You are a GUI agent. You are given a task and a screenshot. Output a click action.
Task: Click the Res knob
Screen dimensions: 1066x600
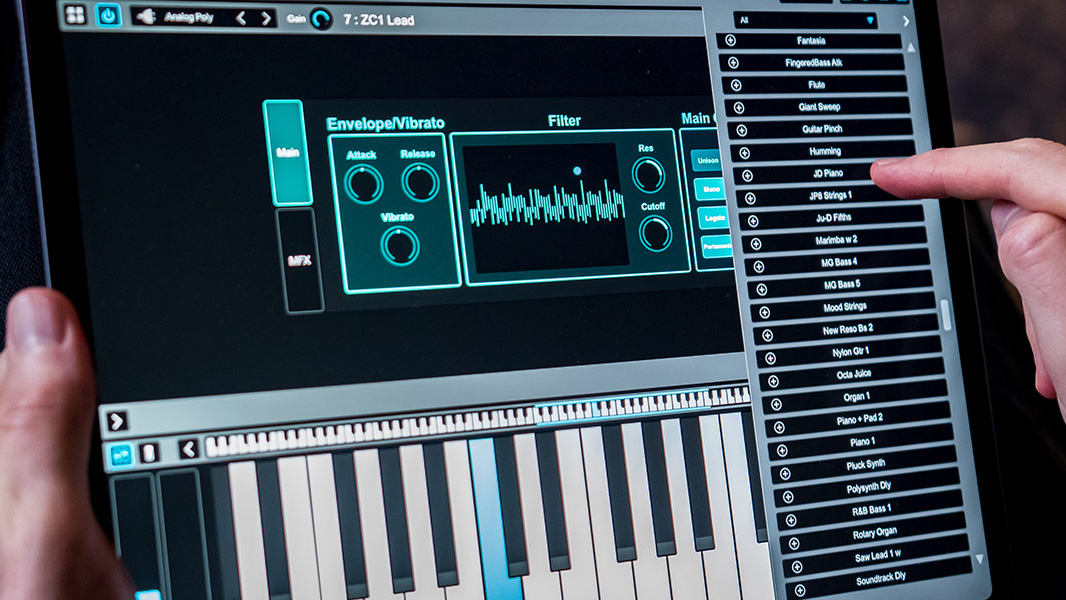tap(648, 175)
